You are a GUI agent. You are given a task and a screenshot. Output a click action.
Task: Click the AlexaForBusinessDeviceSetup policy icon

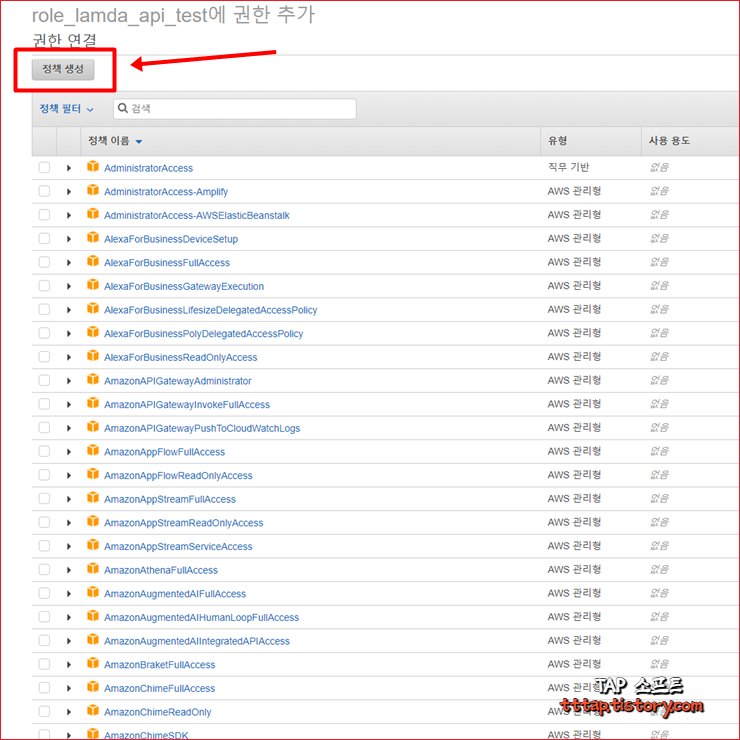93,237
